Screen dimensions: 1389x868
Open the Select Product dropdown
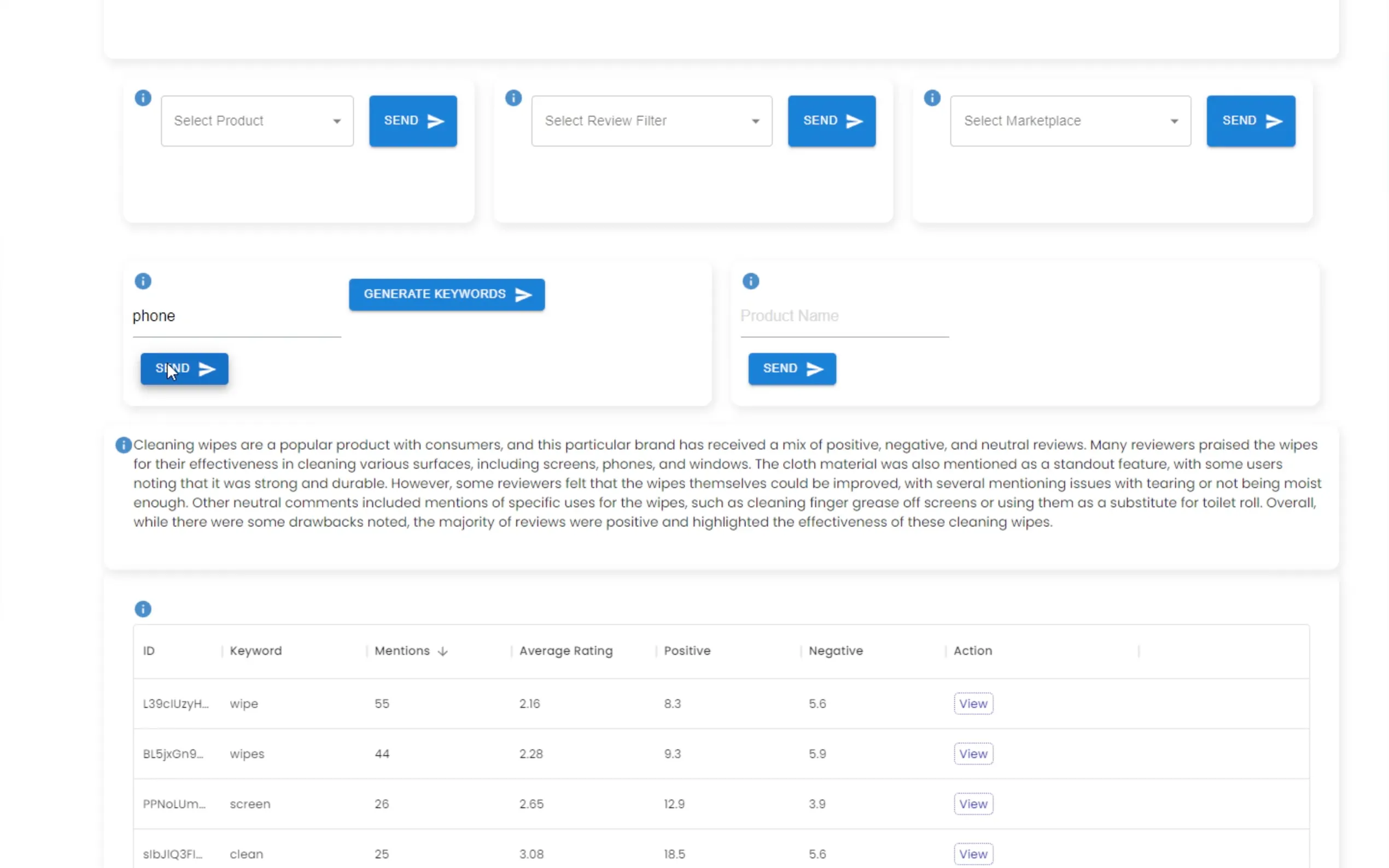256,121
